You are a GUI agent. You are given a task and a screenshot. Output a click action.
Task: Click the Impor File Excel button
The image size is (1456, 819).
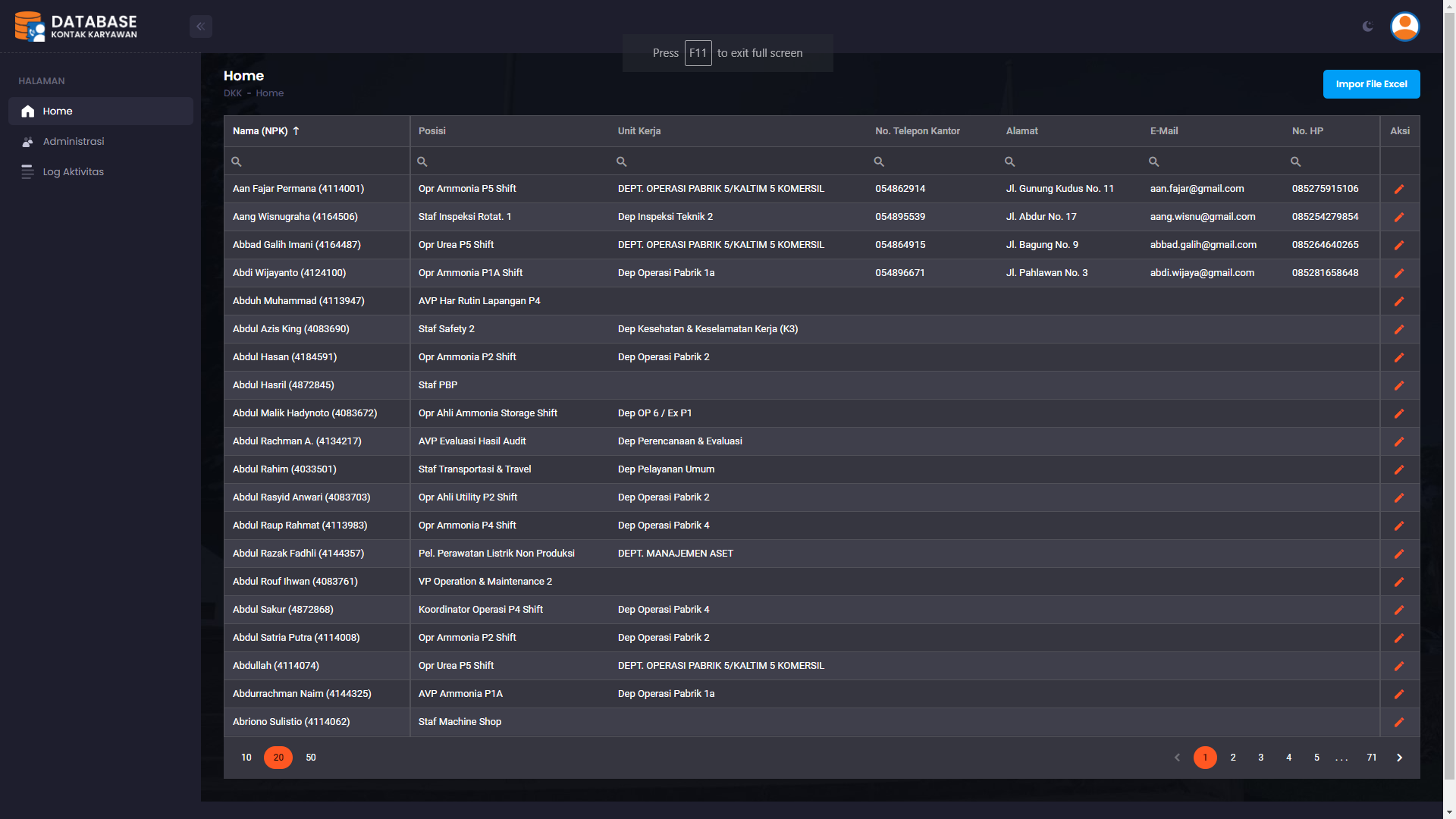(x=1371, y=84)
